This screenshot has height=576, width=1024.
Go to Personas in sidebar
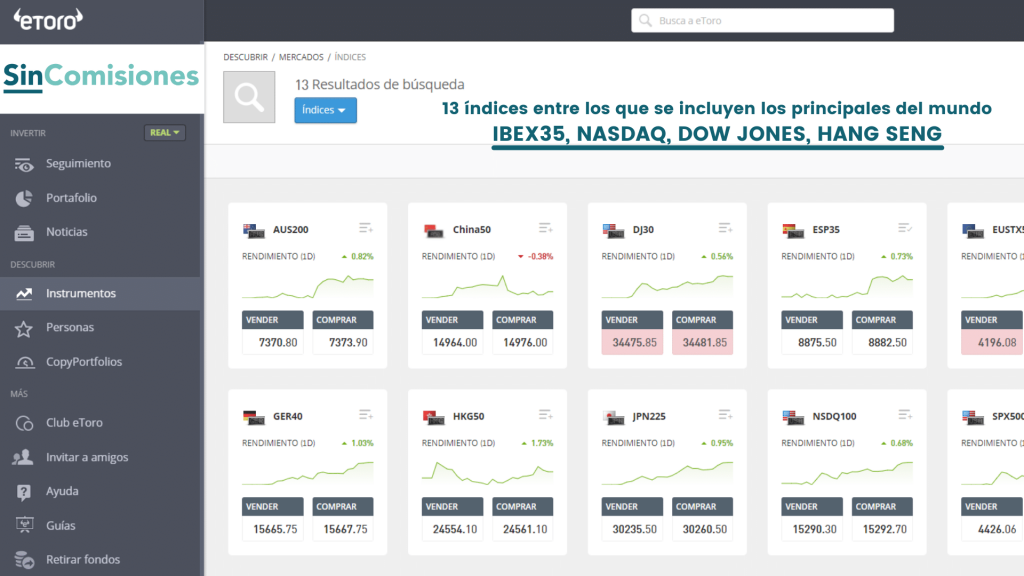point(70,327)
